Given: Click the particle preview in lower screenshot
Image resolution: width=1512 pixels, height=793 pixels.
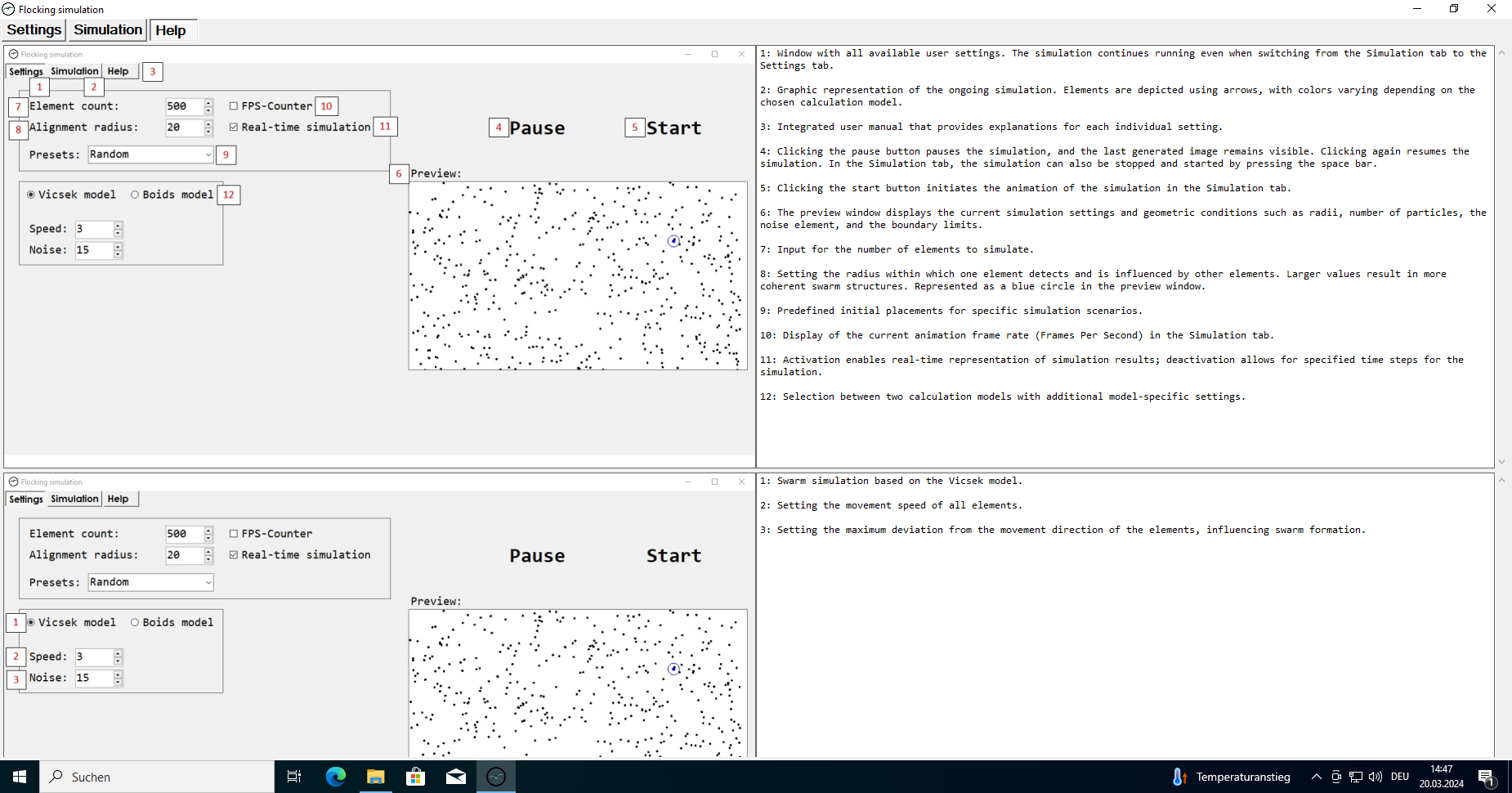Looking at the screenshot, I should [578, 683].
